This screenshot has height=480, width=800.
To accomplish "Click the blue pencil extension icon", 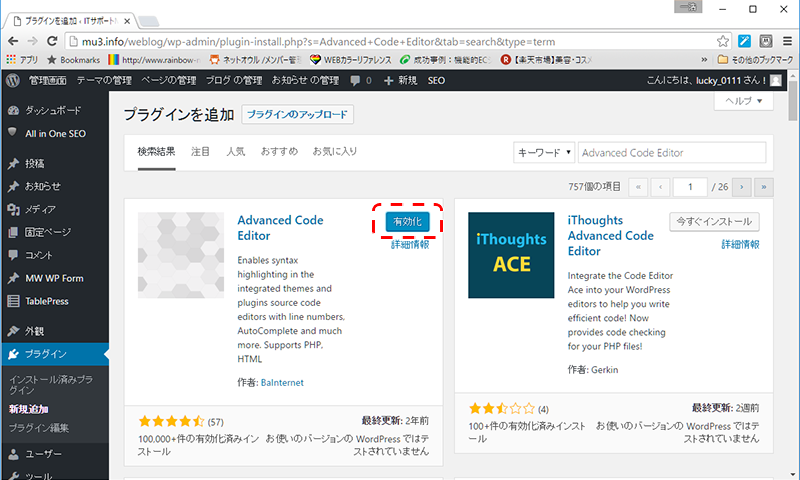I will click(x=744, y=41).
